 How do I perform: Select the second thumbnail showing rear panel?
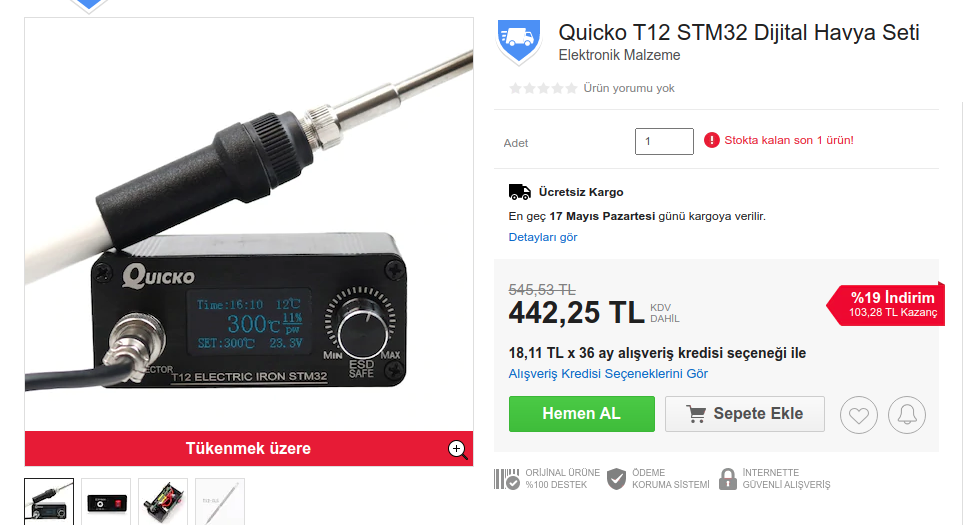(x=106, y=502)
